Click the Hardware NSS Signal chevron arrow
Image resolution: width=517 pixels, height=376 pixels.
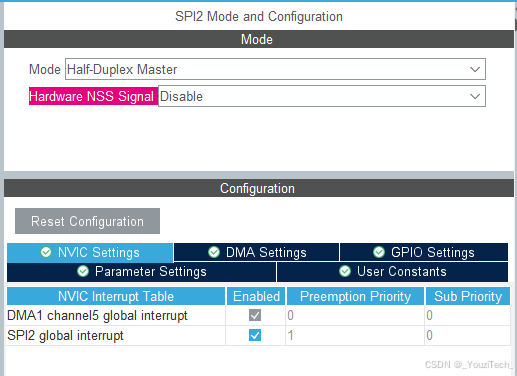pyautogui.click(x=475, y=96)
